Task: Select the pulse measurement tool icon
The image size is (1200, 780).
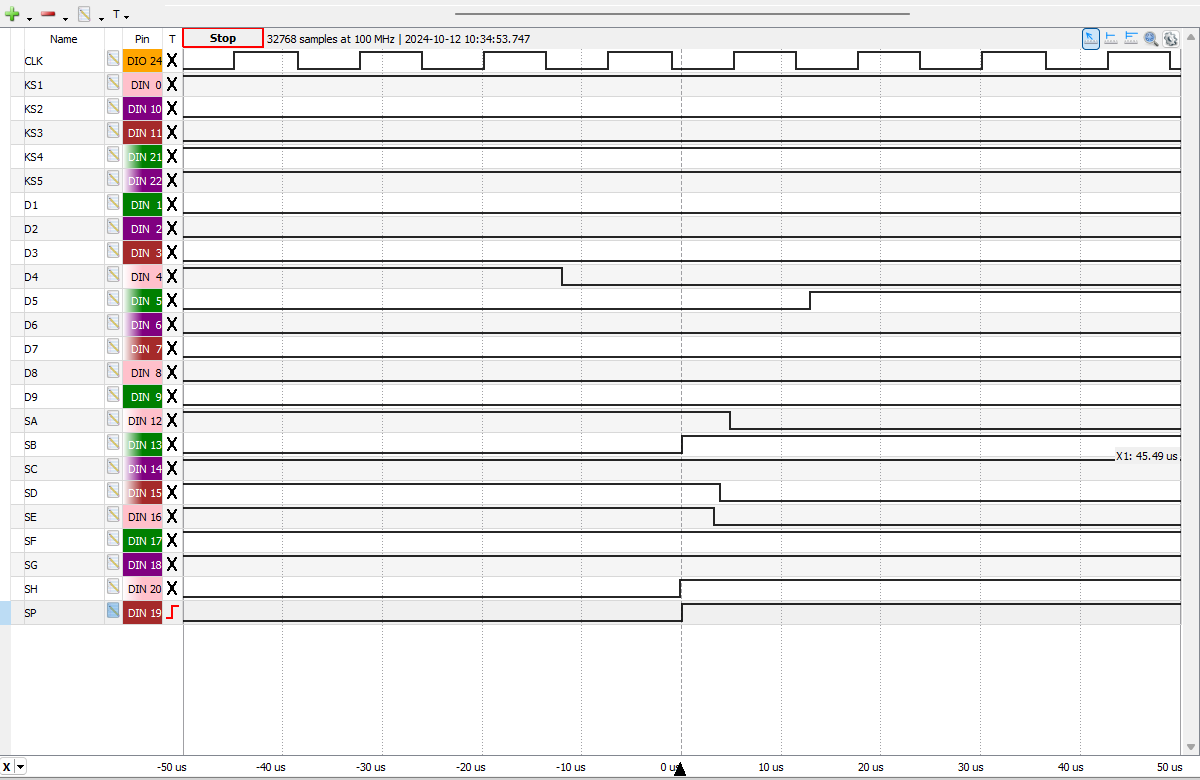Action: [x=1111, y=38]
